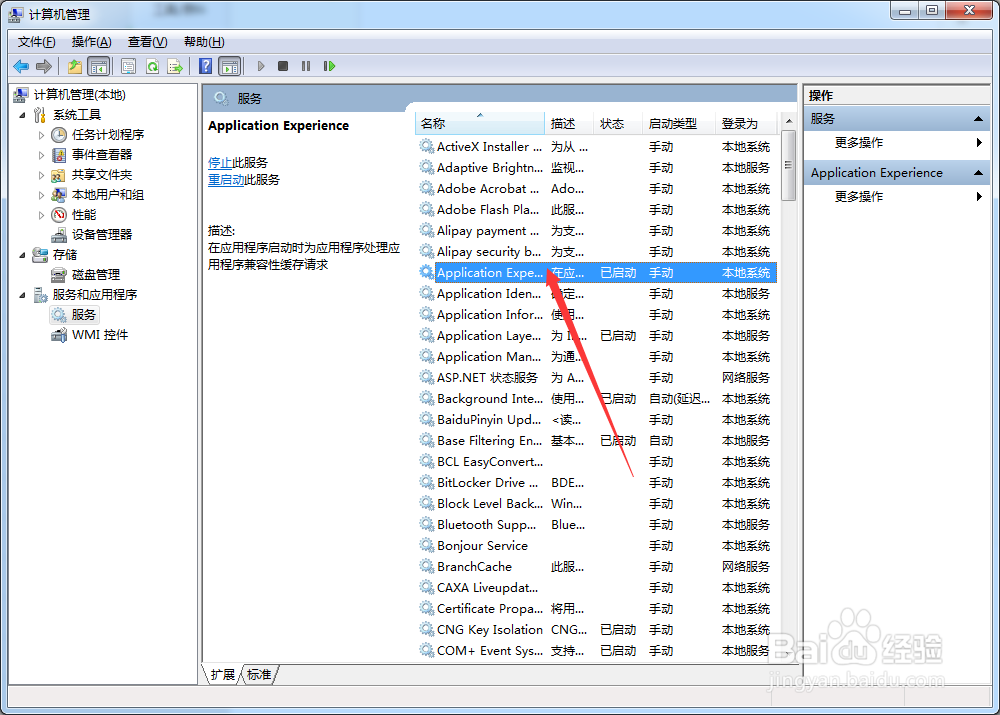The width and height of the screenshot is (1000, 715).
Task: Click the gray Forward navigation arrow
Action: coord(43,66)
